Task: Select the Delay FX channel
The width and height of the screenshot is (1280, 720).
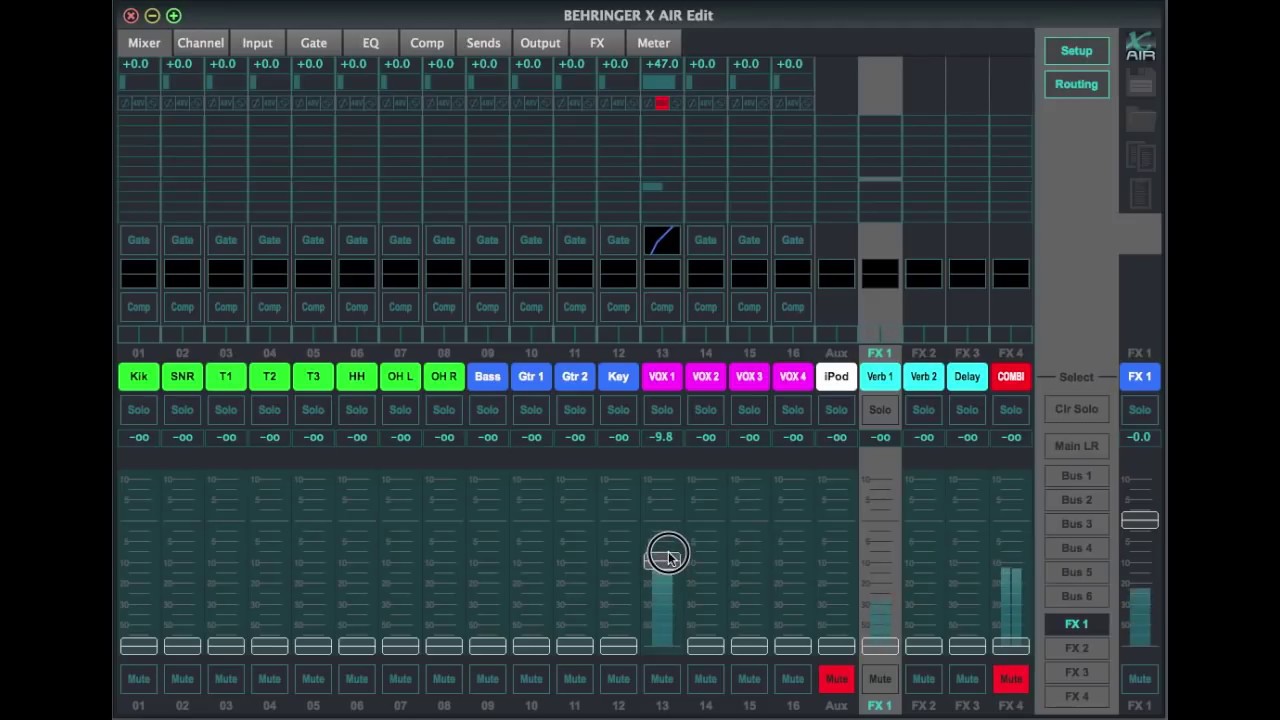Action: [967, 377]
